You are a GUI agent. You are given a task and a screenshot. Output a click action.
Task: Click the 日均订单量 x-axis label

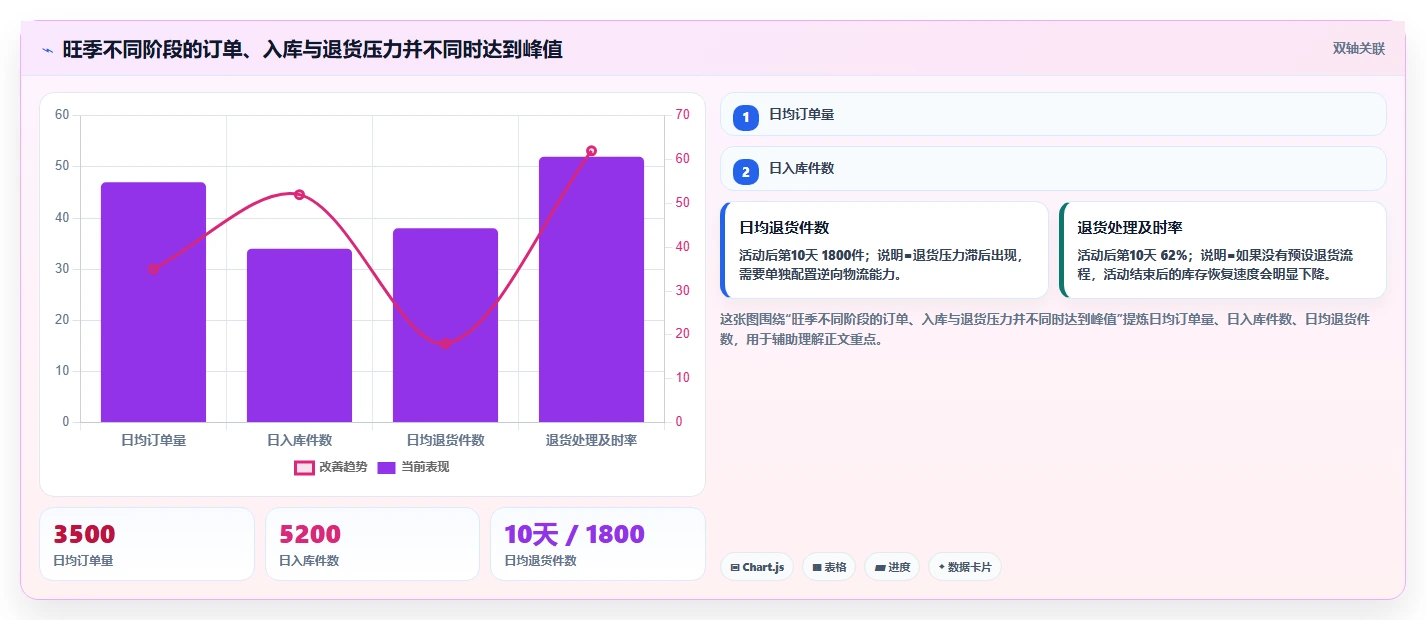click(x=153, y=440)
